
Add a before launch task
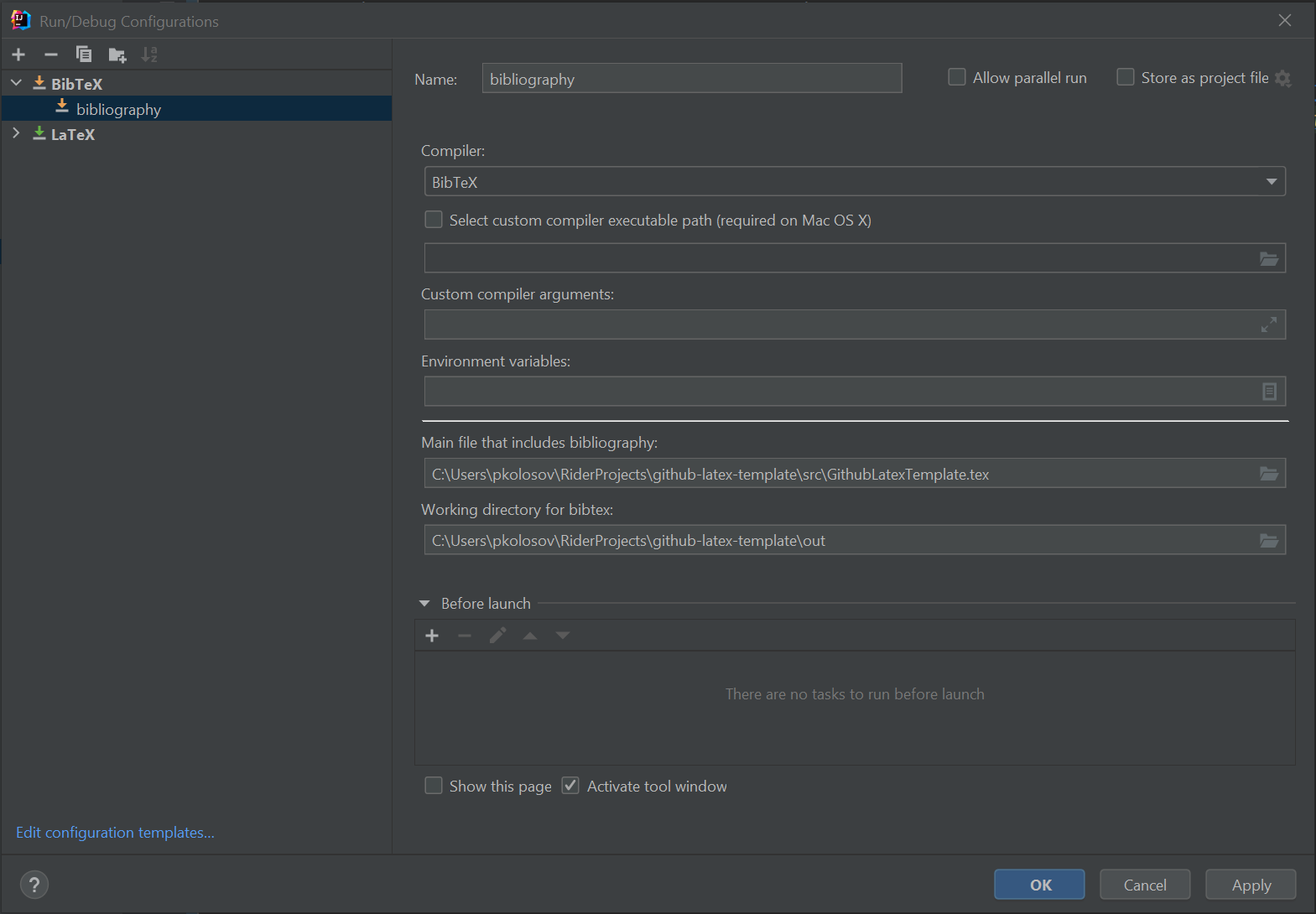point(432,636)
